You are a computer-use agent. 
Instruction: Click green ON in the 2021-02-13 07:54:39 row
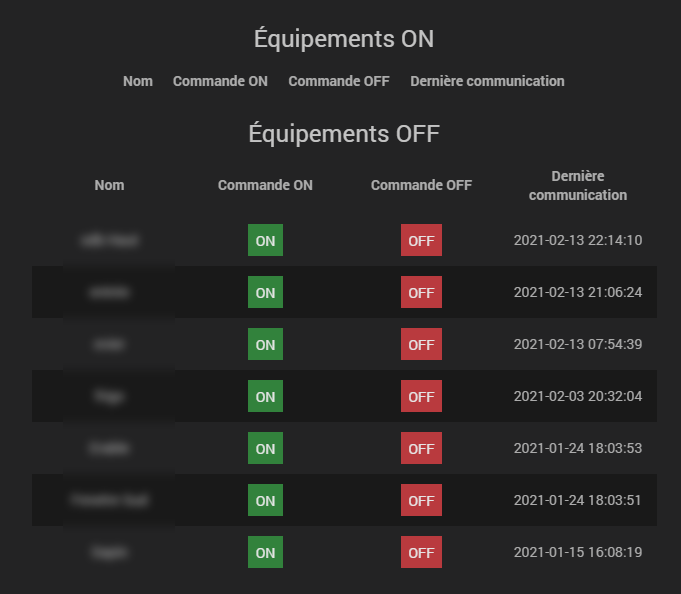(265, 345)
